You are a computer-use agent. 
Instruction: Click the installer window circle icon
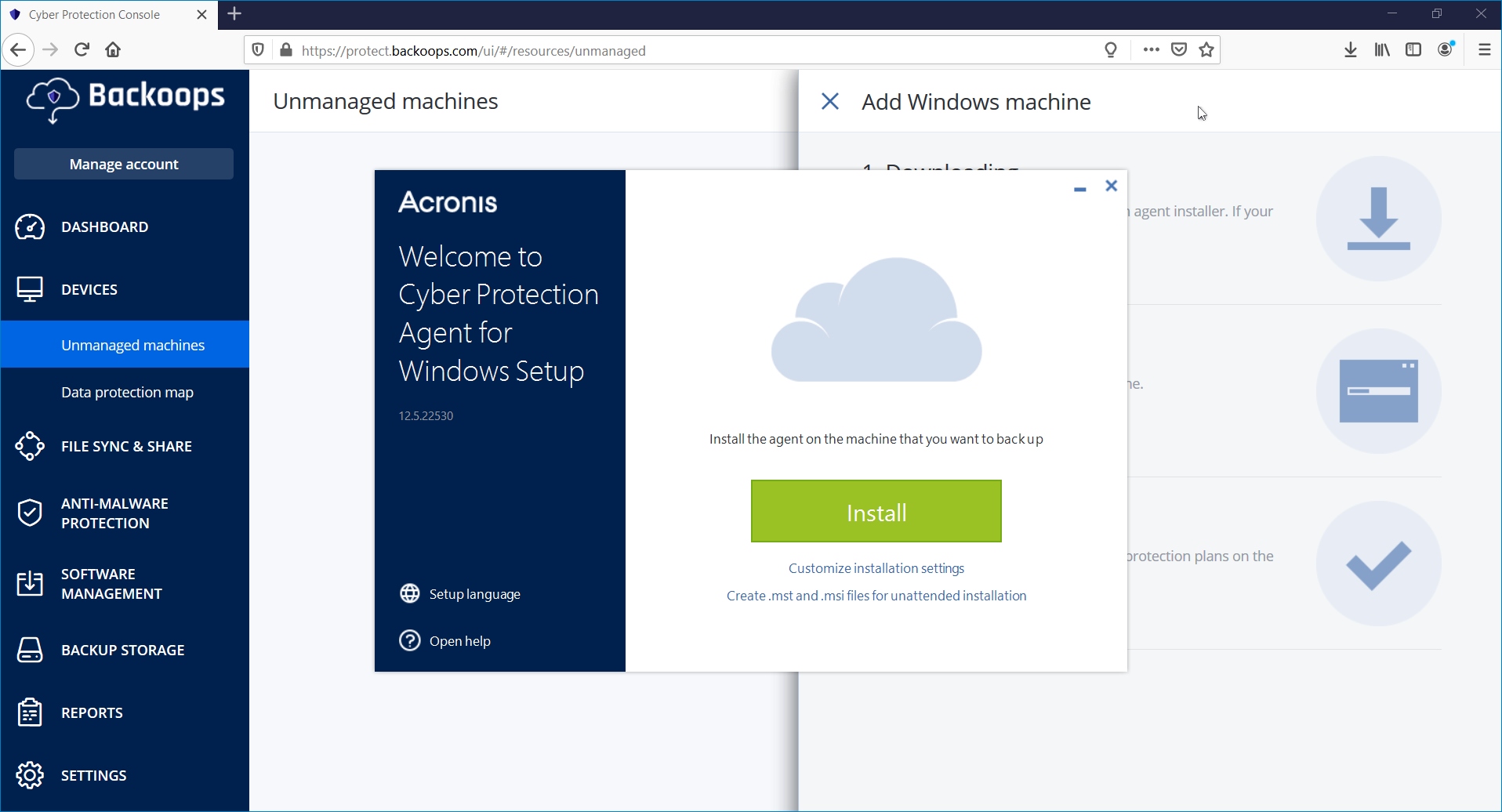(x=1378, y=391)
